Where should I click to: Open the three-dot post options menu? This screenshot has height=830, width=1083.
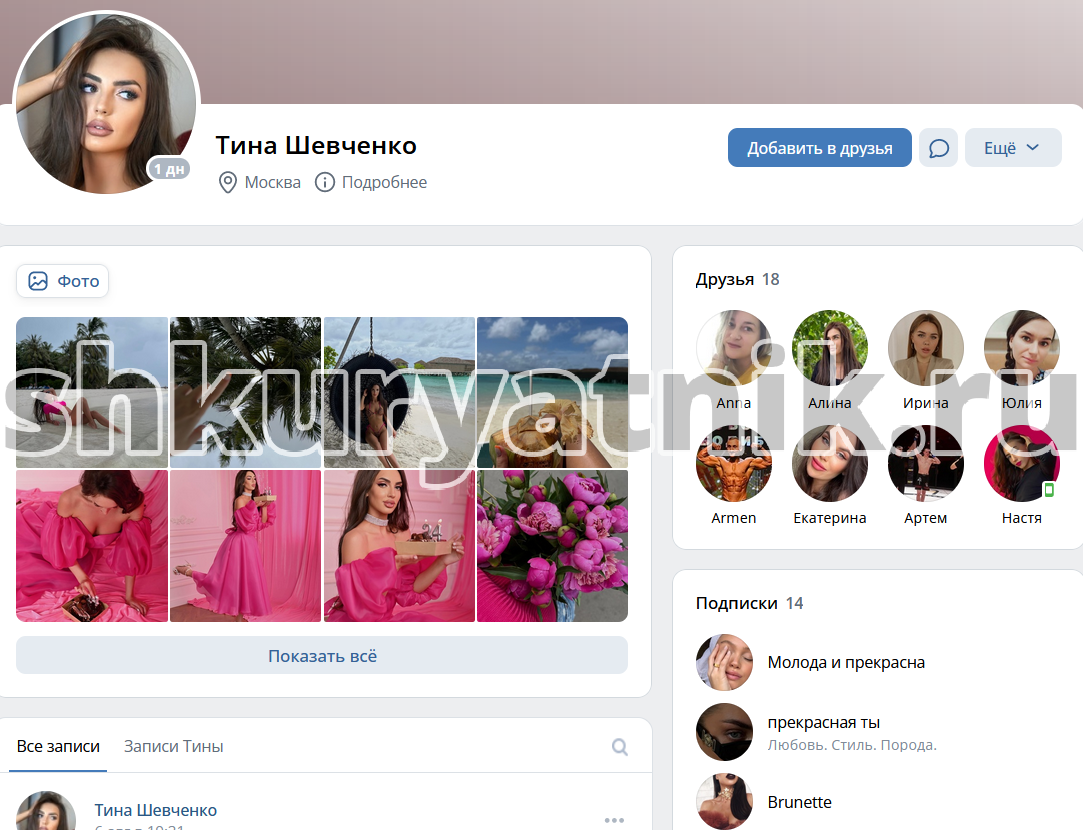(x=615, y=820)
